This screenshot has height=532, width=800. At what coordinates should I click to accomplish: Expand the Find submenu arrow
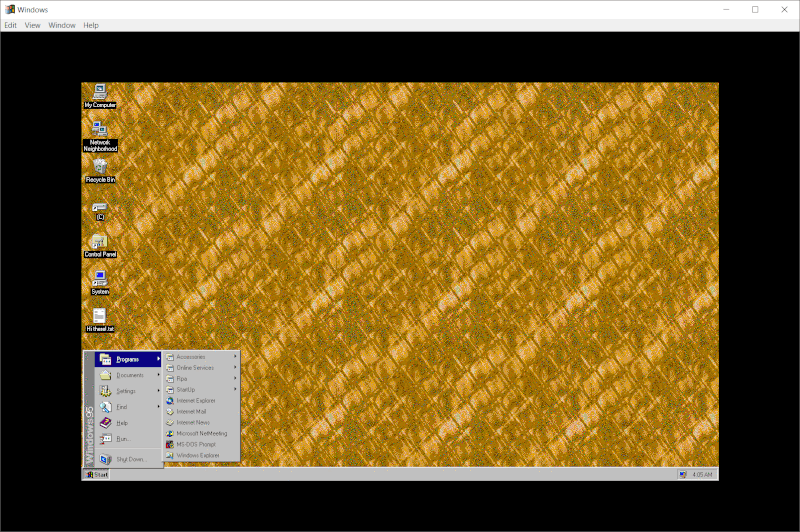click(159, 407)
